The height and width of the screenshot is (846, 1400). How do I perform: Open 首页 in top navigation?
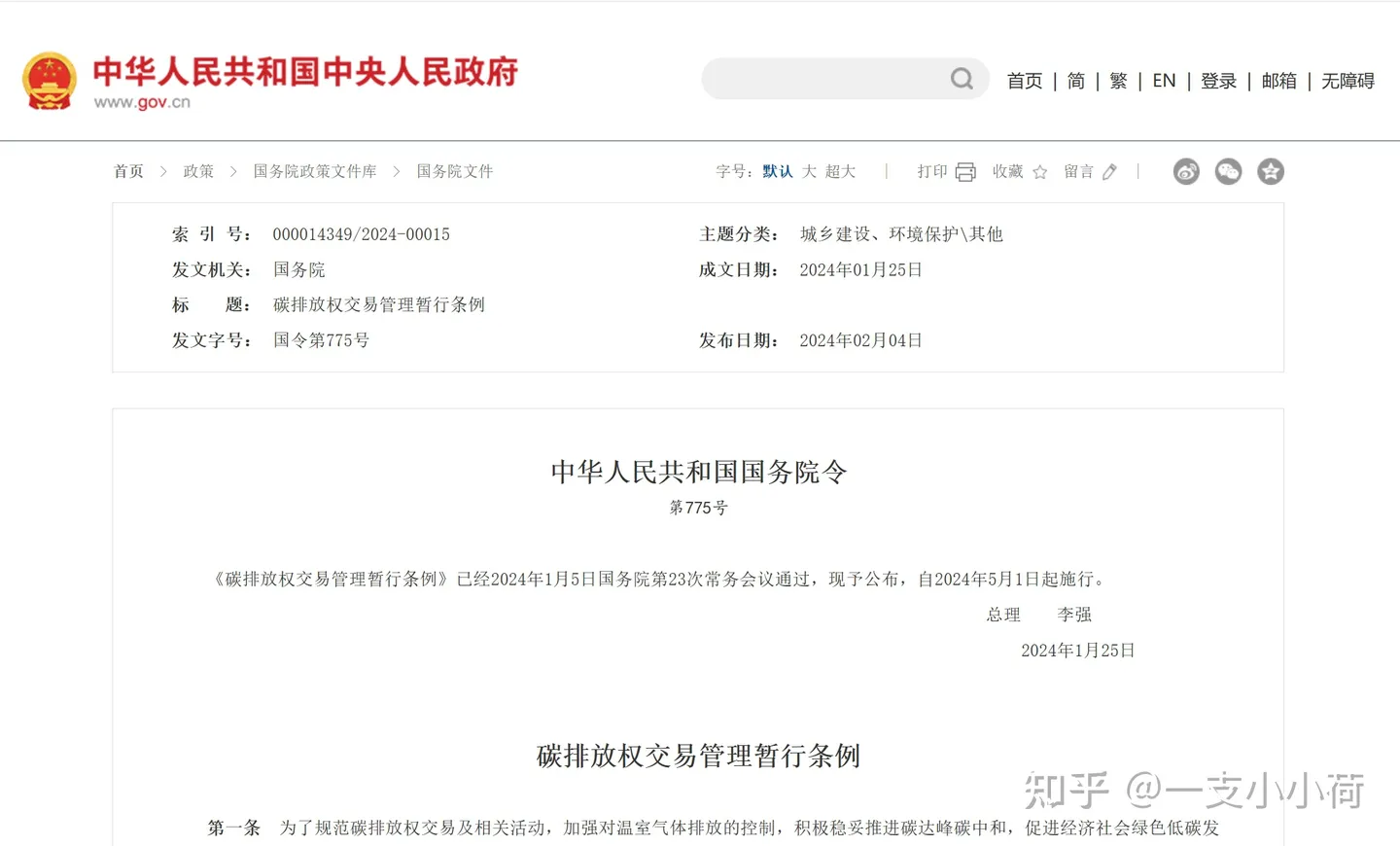[x=1024, y=81]
